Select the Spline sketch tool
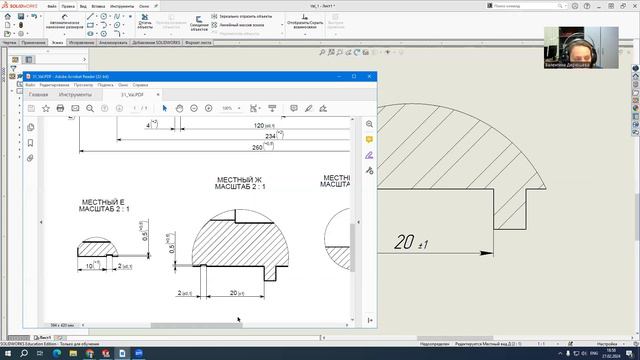The image size is (640, 360). click(x=117, y=16)
